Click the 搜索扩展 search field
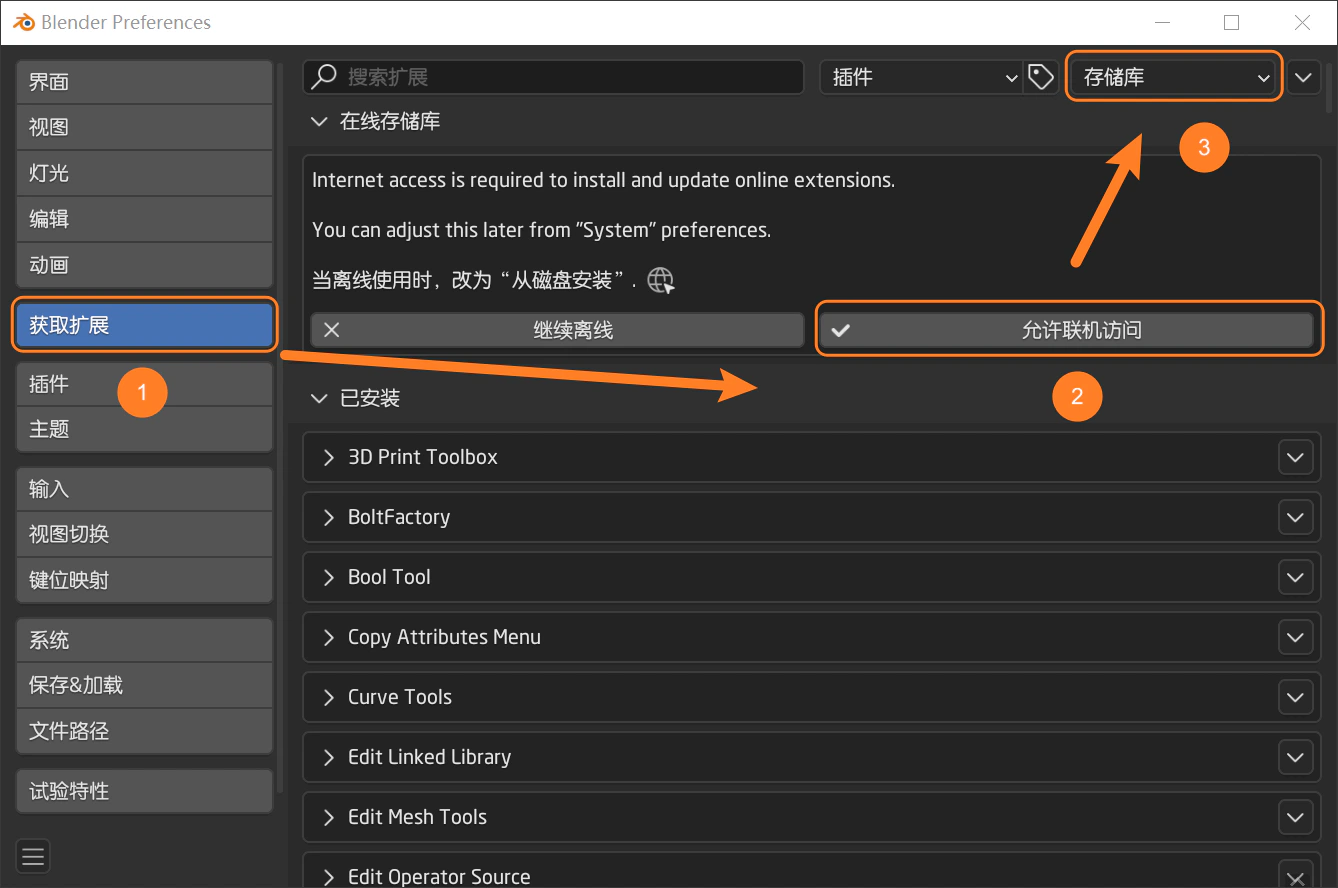1338x888 pixels. click(x=554, y=77)
